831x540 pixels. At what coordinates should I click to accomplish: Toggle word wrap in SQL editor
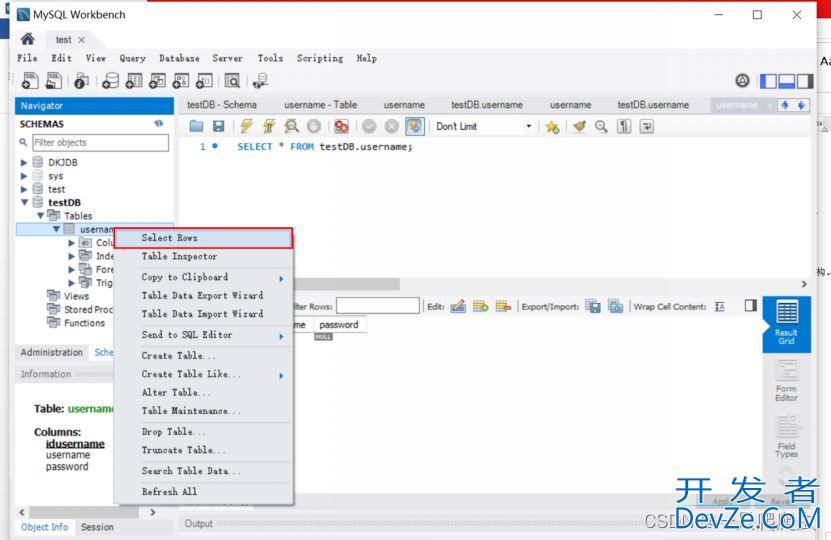click(647, 126)
